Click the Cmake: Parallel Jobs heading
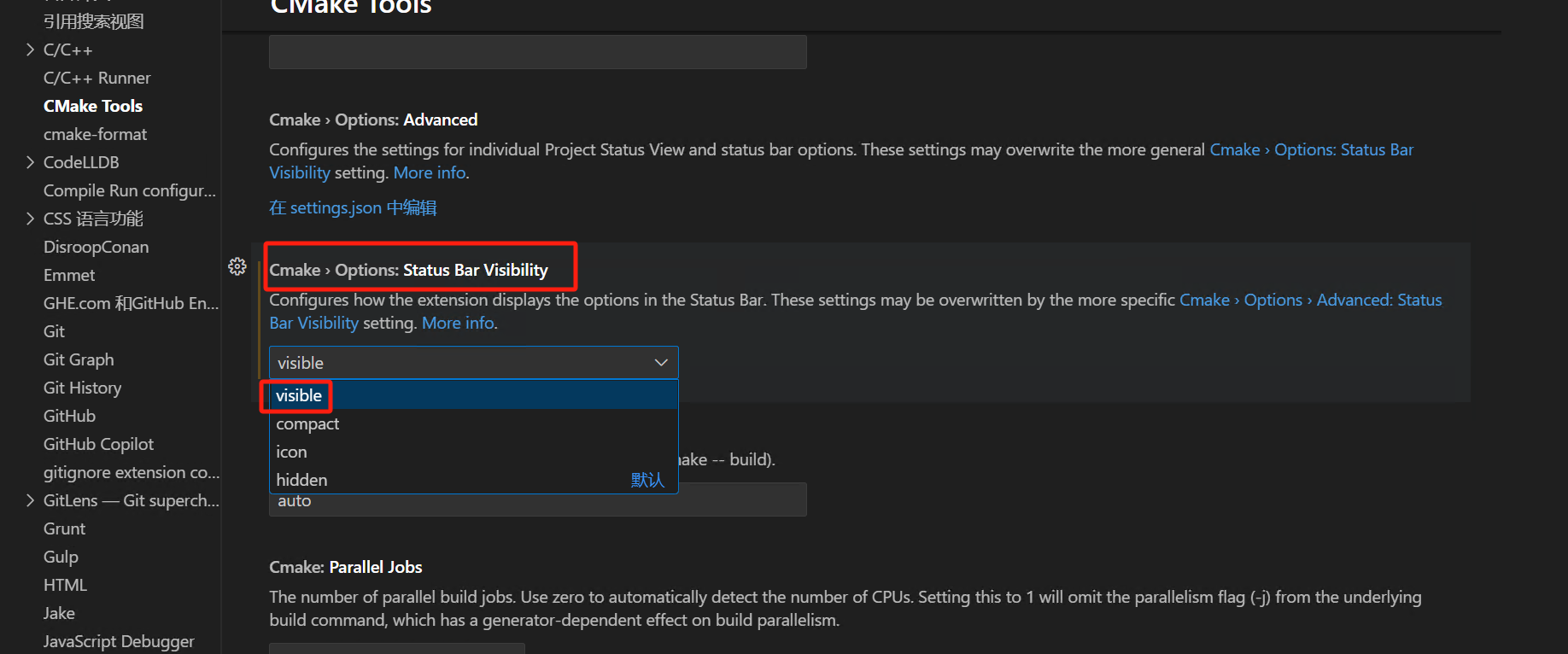The image size is (1568, 654). tap(346, 567)
